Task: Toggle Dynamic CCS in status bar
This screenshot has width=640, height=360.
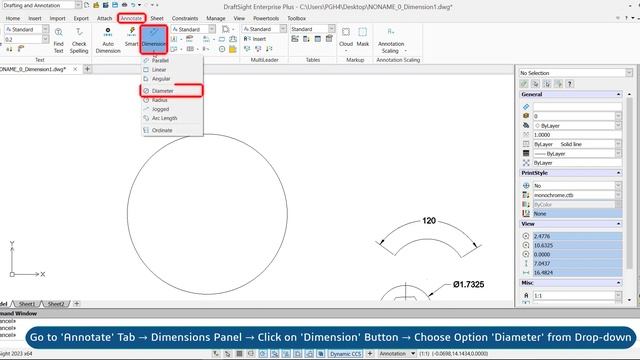Action: 346,353
